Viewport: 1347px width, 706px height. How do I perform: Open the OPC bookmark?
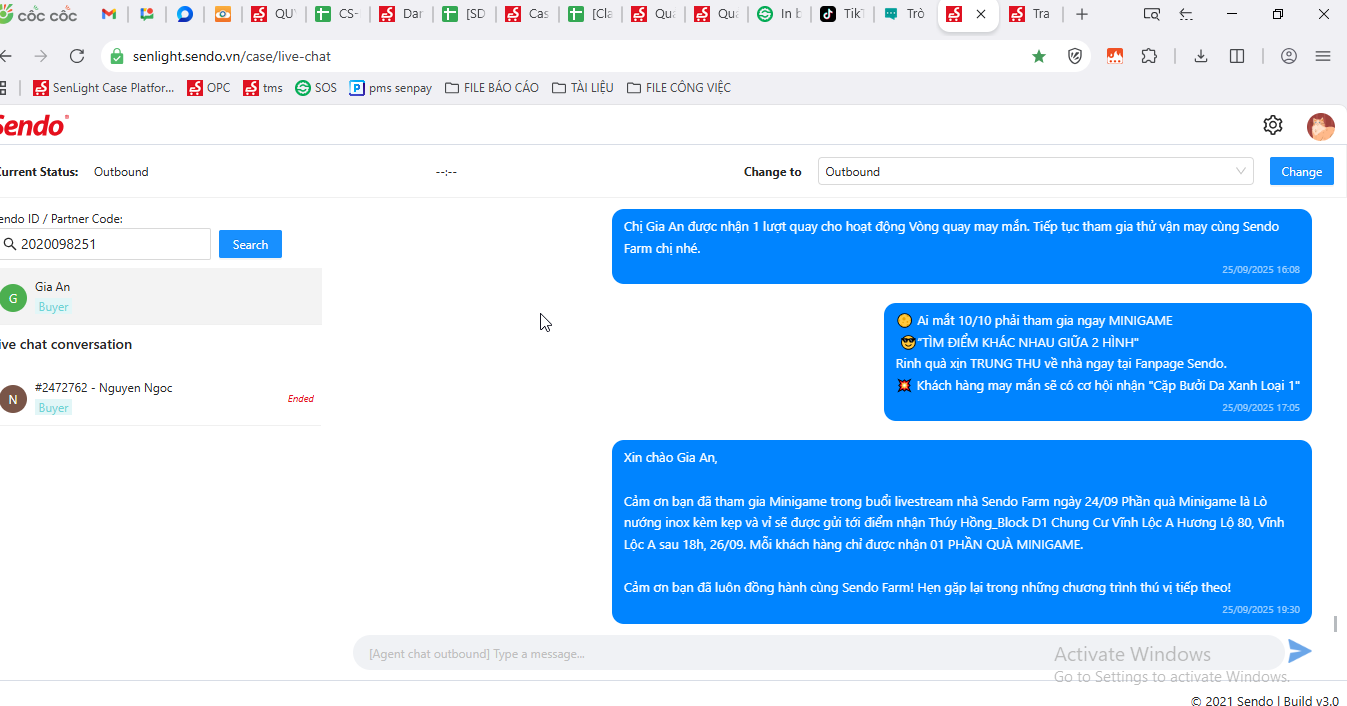(209, 88)
